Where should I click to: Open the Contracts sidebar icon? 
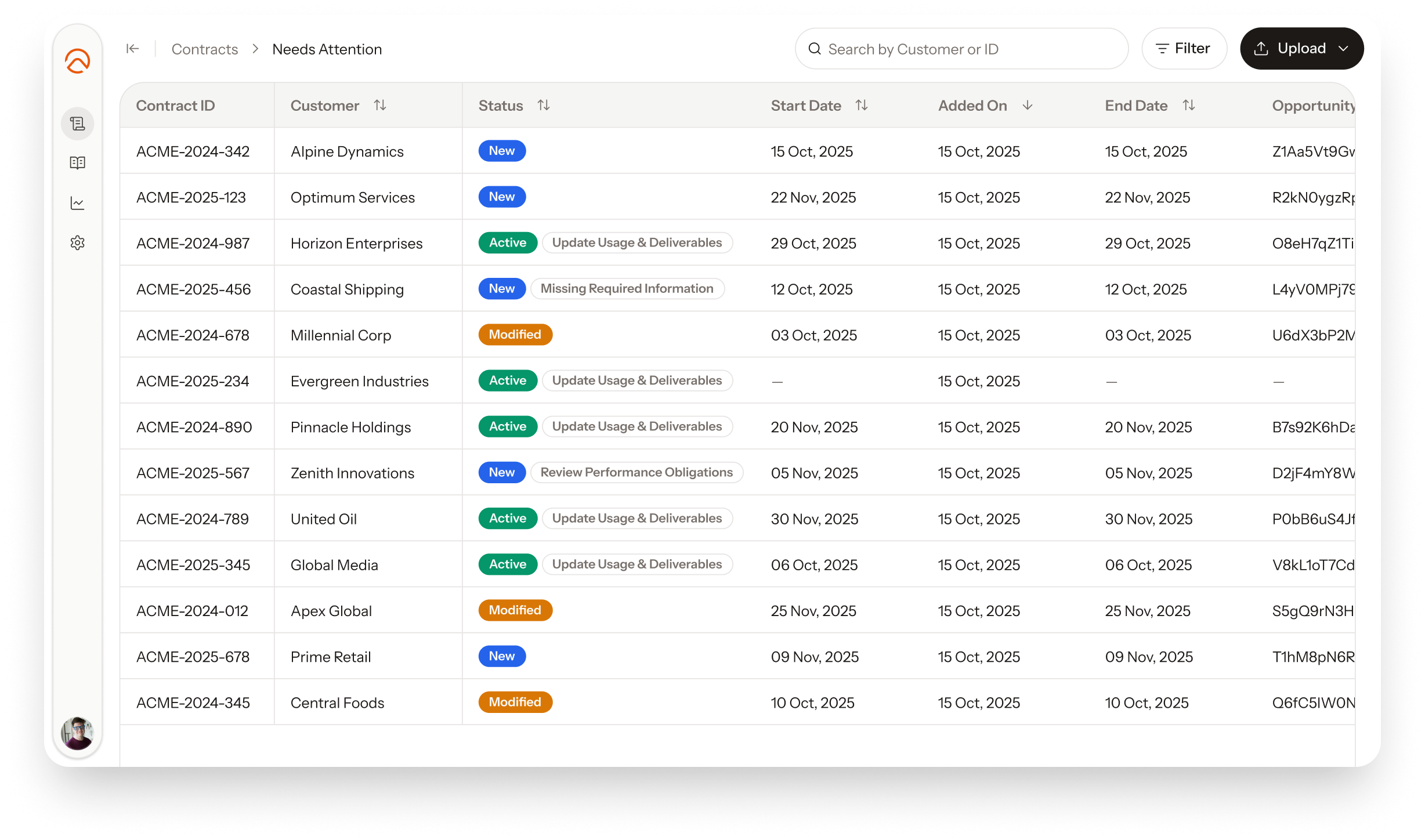pyautogui.click(x=77, y=124)
